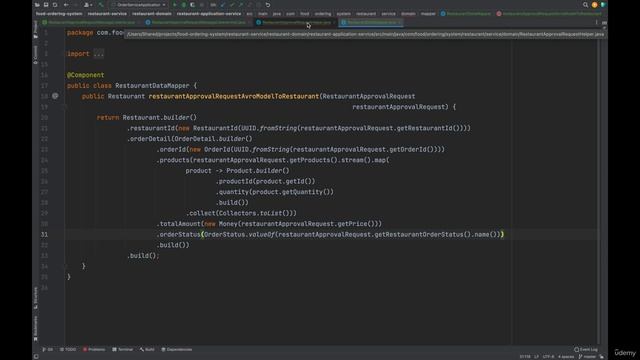Click the Build project hammer icon
Image resolution: width=640 pixels, height=360 pixels.
(101, 5)
